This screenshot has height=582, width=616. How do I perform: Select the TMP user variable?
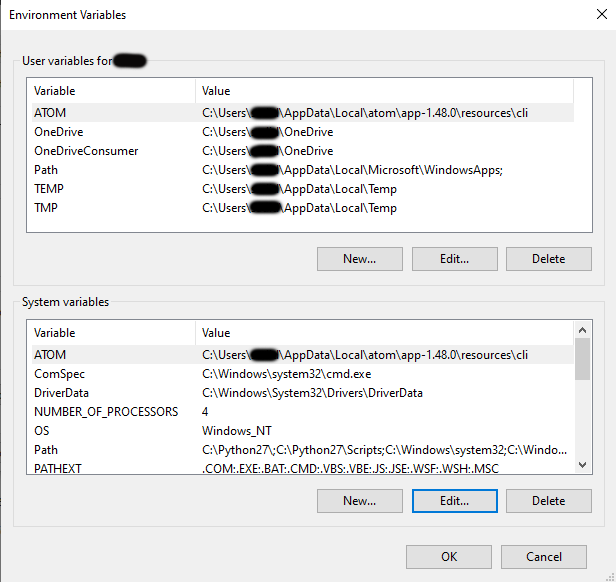click(x=47, y=208)
